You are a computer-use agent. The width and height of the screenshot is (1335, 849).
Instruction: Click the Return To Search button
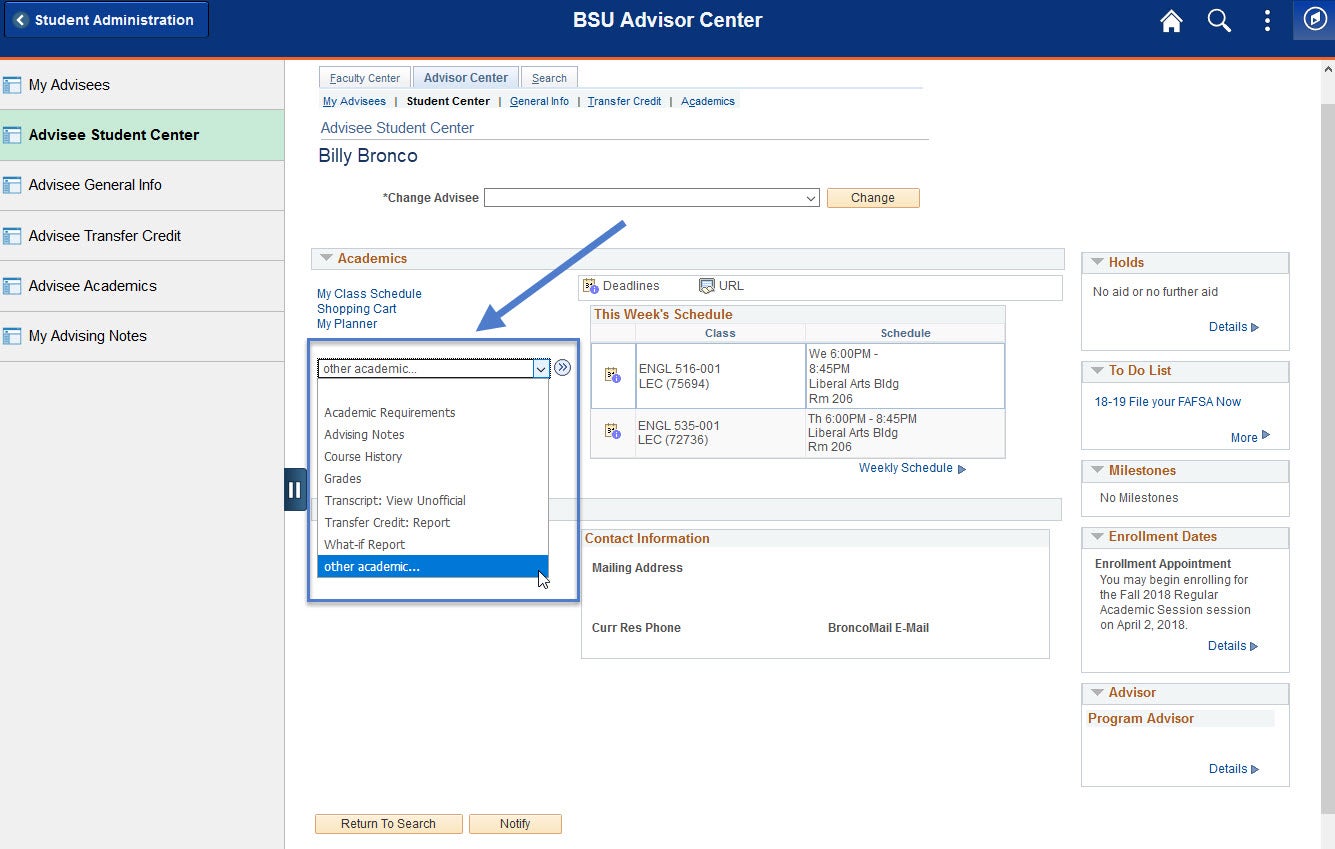[x=388, y=824]
